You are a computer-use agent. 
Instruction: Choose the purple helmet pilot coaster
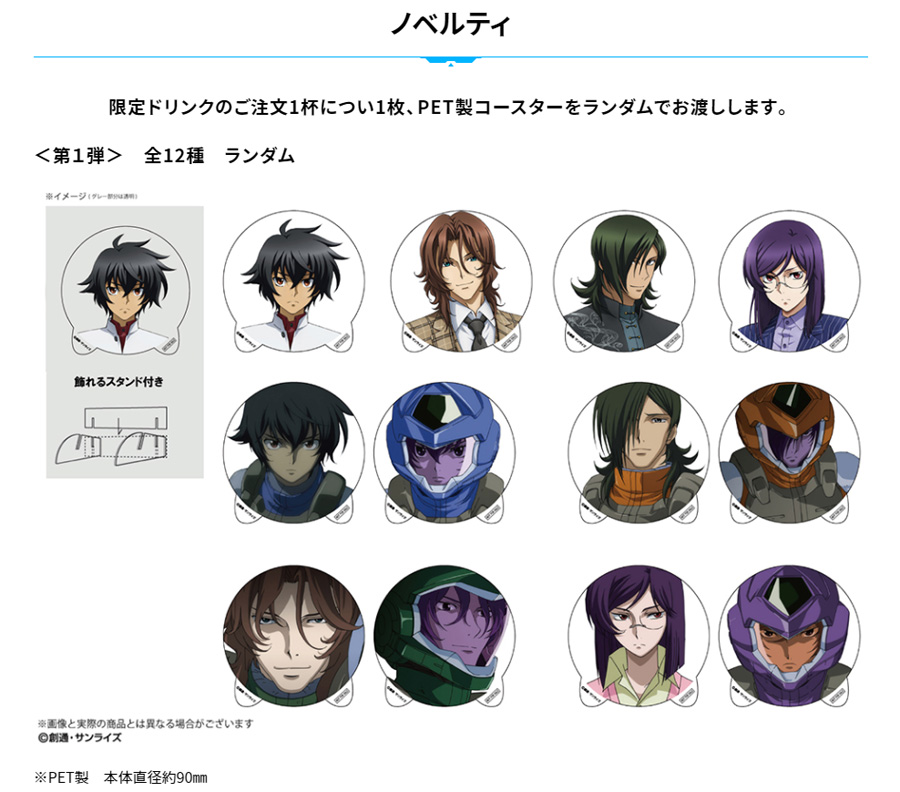point(789,636)
